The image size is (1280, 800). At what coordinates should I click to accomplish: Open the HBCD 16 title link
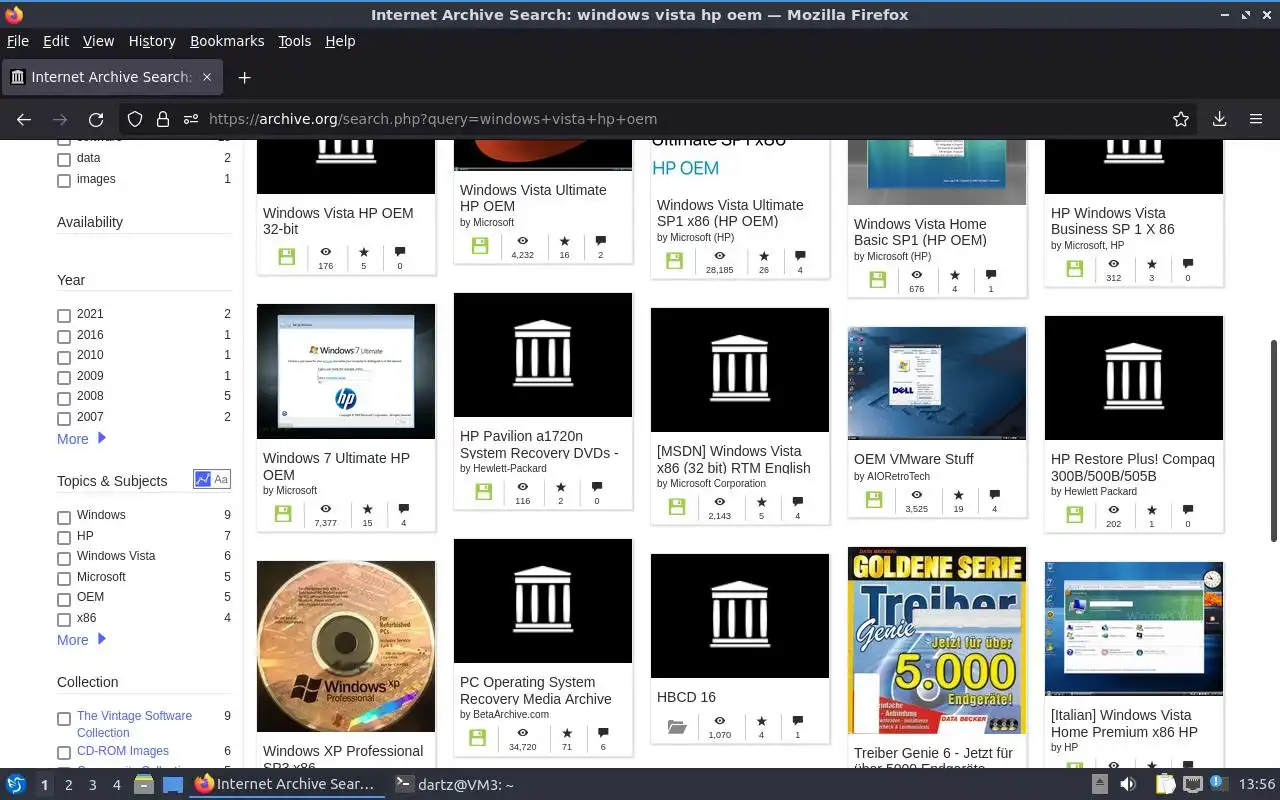pyautogui.click(x=686, y=697)
